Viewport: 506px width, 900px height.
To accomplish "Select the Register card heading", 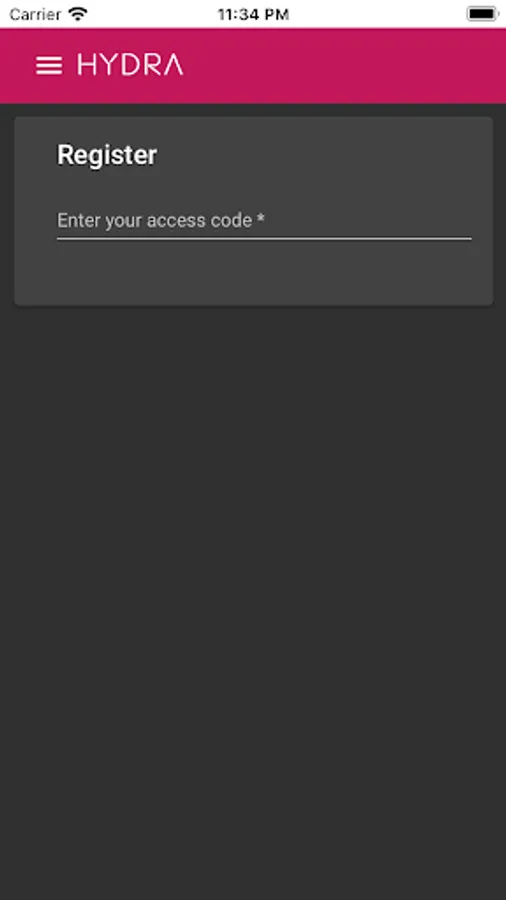I will pyautogui.click(x=107, y=155).
